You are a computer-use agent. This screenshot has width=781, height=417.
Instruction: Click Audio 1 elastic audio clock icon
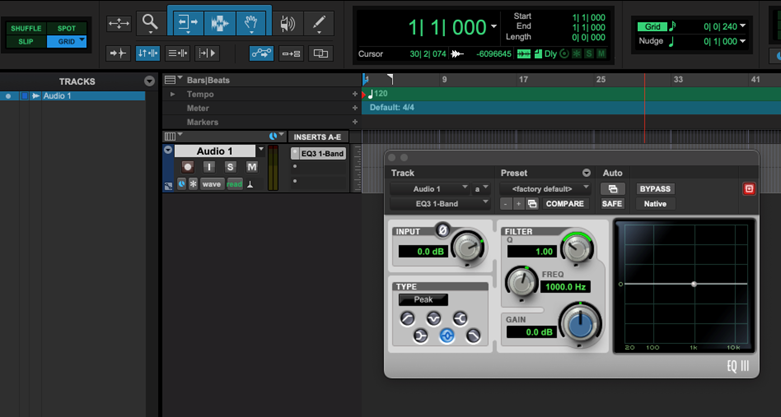point(181,184)
